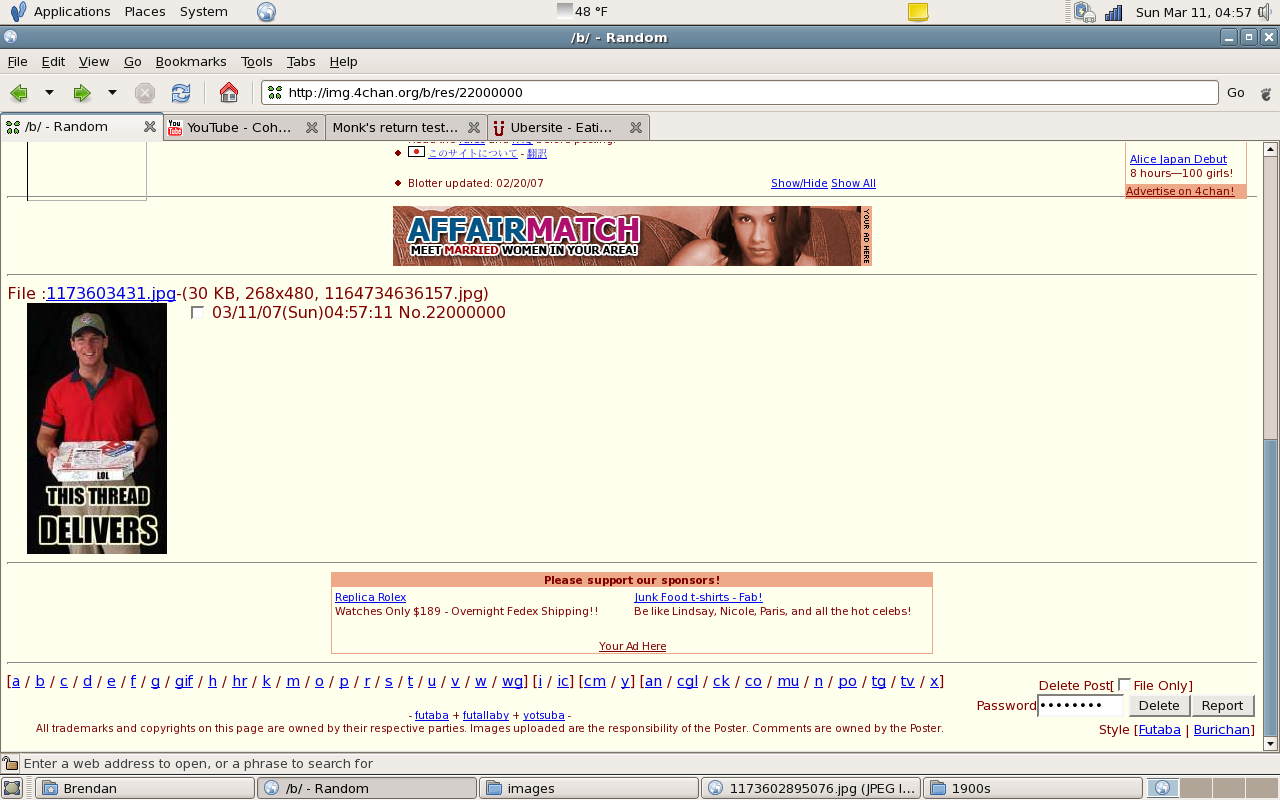Open the Alice Japan Debut ad link

click(x=1178, y=159)
